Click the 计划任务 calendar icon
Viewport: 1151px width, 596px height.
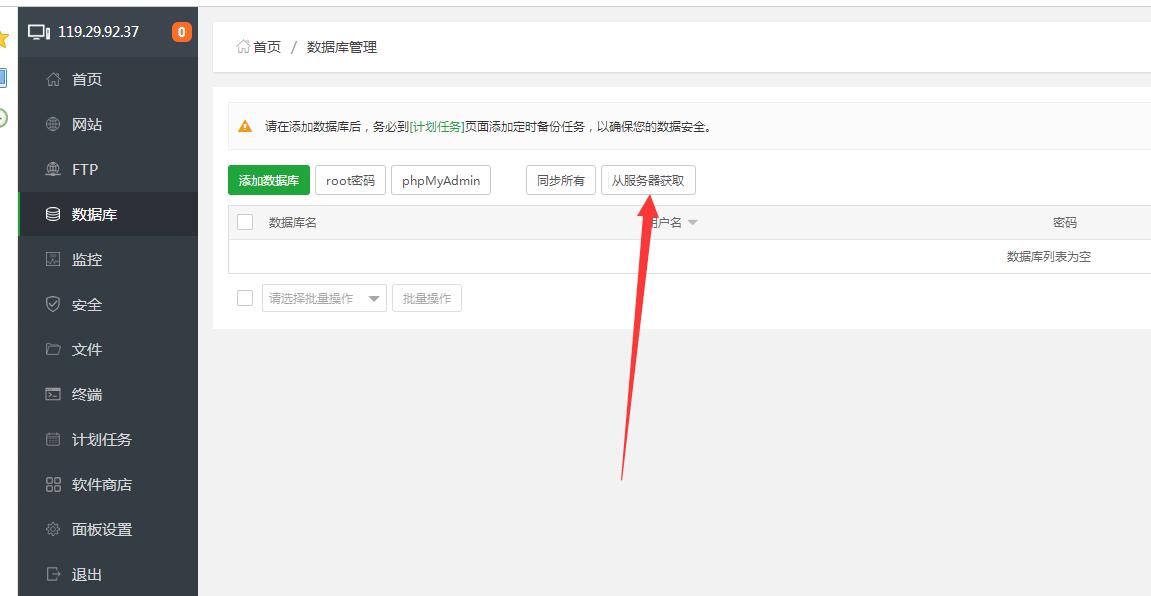click(54, 439)
